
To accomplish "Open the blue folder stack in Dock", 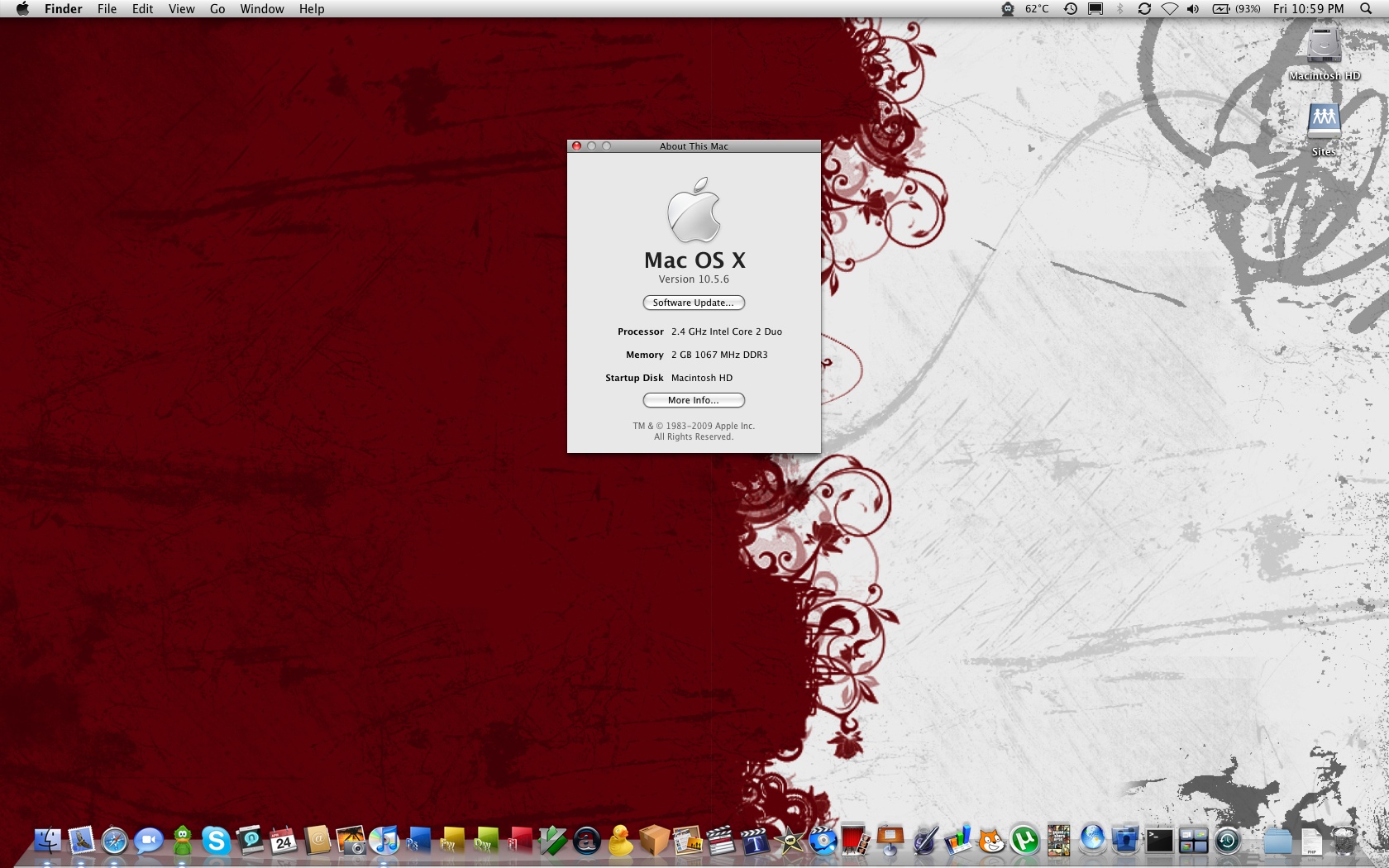I will tap(1277, 841).
